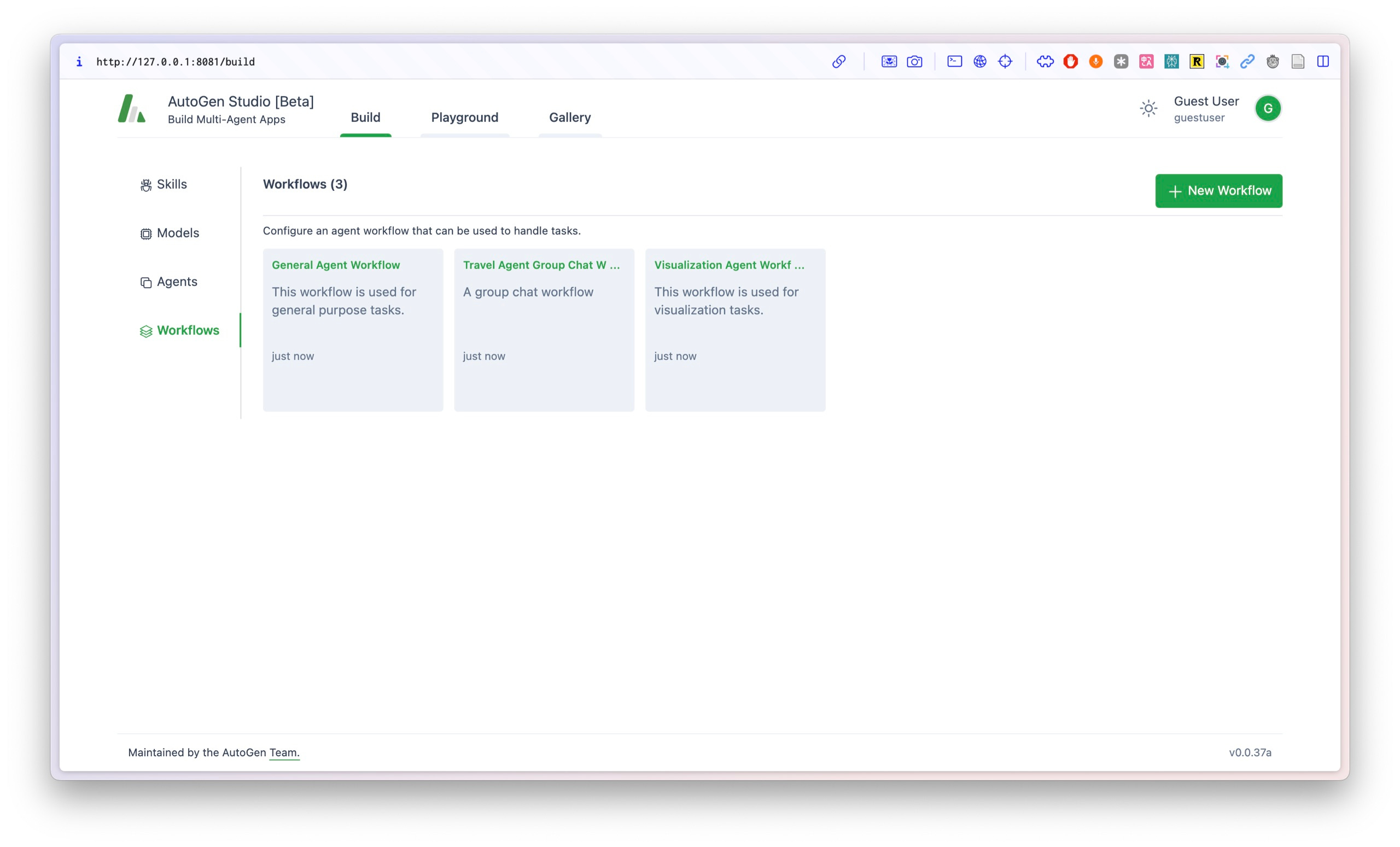Toggle the split-view sidebar icon
The image size is (1400, 847).
(1323, 61)
